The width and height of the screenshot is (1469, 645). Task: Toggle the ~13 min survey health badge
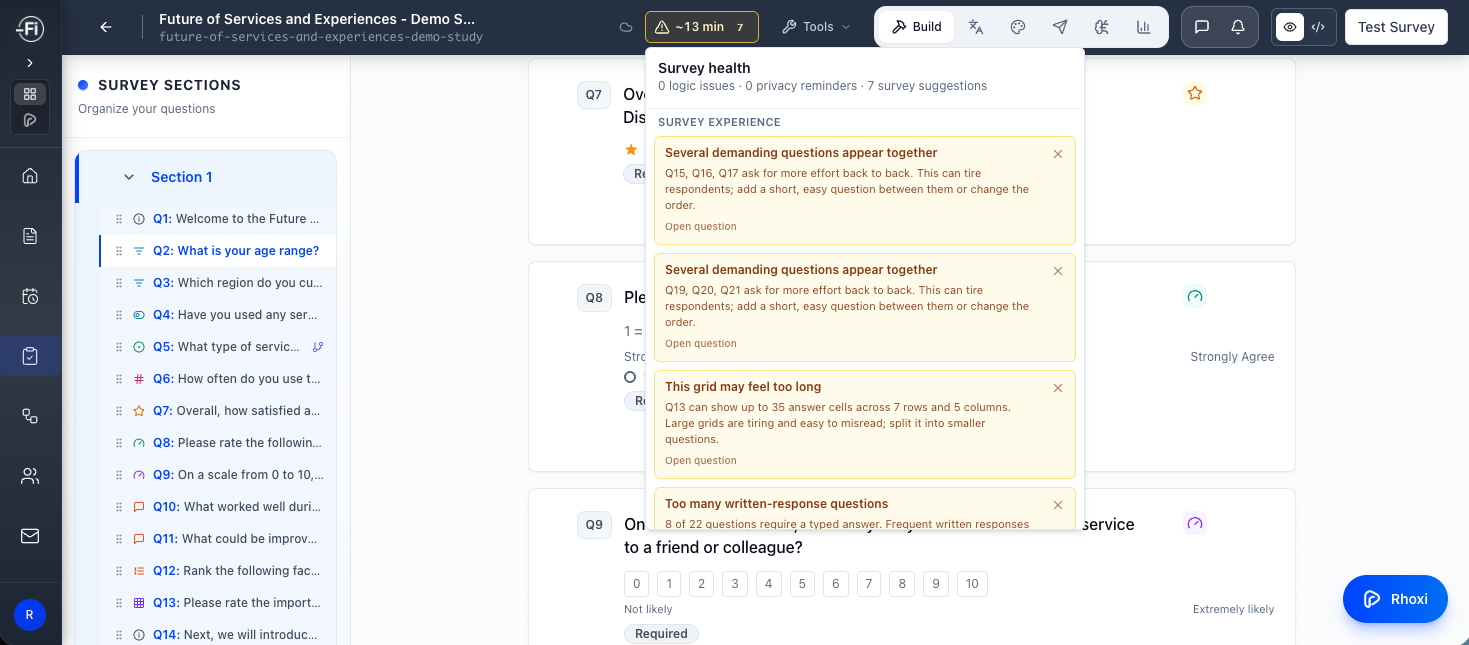[702, 27]
